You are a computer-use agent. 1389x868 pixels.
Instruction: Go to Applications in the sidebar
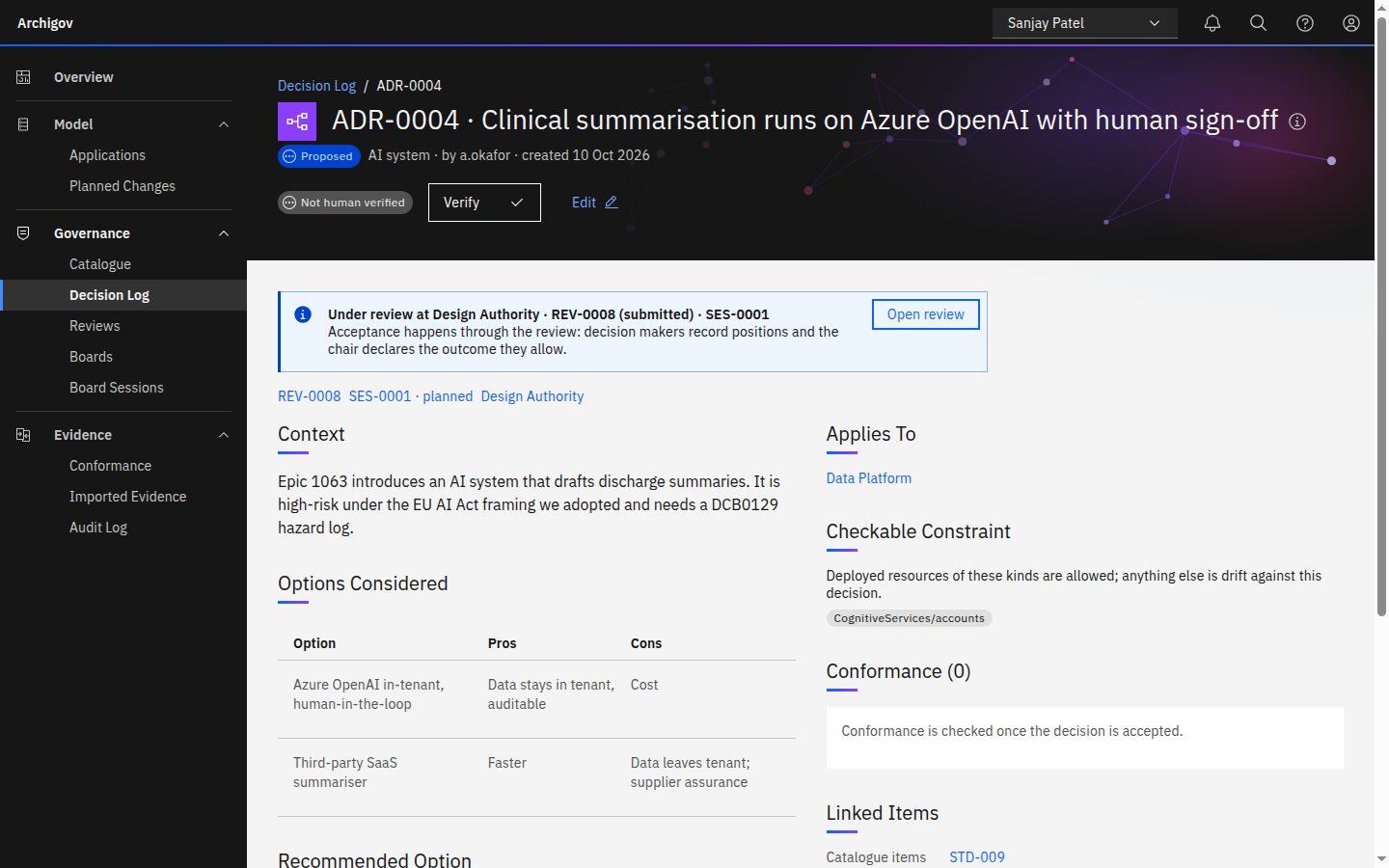[x=123, y=155]
